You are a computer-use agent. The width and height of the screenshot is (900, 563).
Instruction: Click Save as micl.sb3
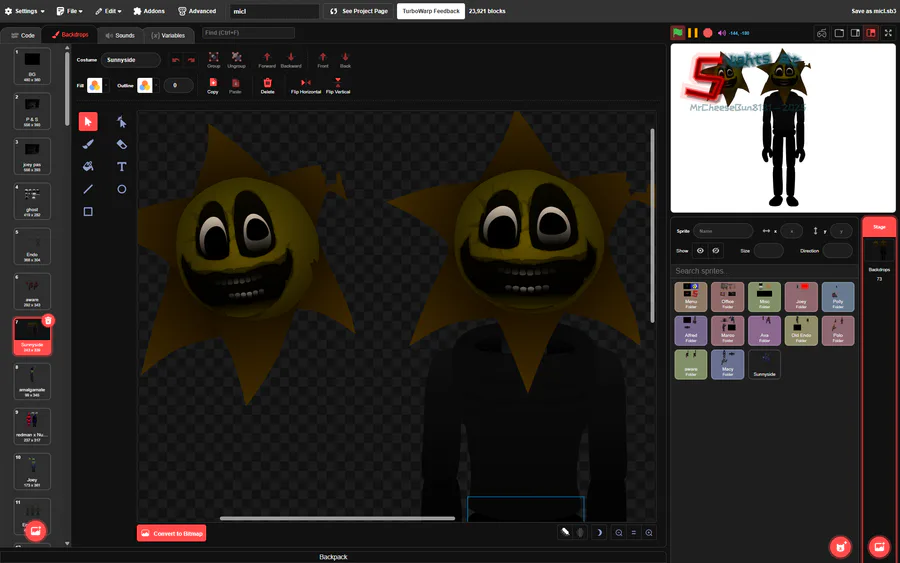tap(873, 11)
